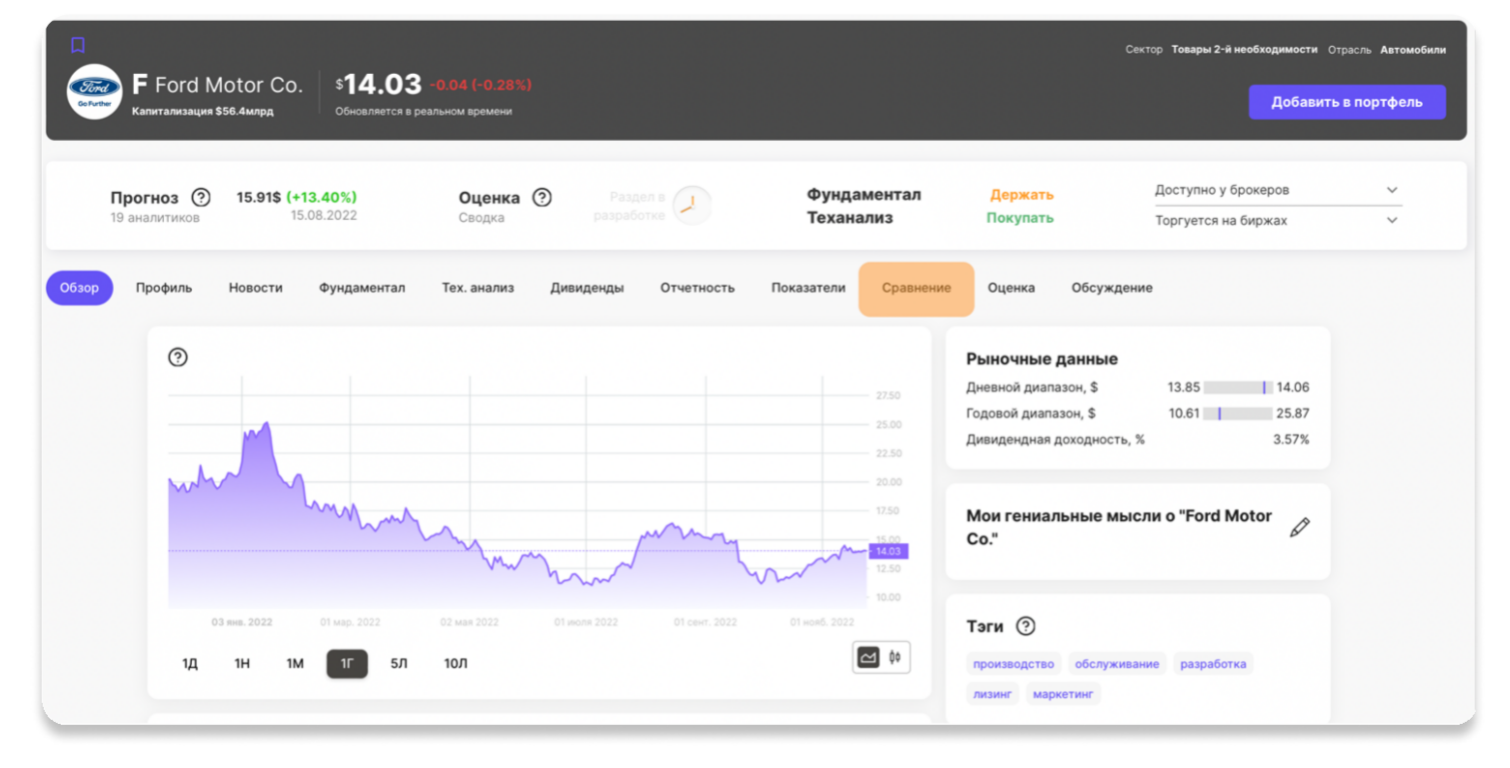Image resolution: width=1510 pixels, height=768 pixels.
Task: Switch to the Профиль tab
Action: click(x=164, y=288)
